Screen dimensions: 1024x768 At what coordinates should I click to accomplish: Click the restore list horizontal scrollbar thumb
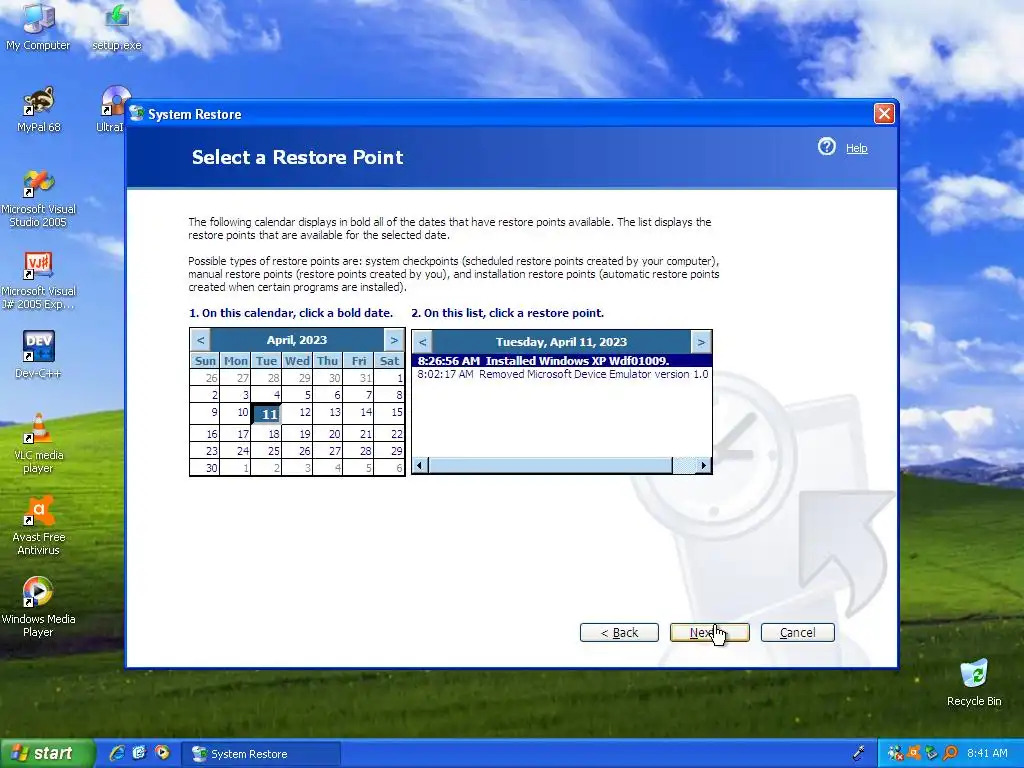(x=550, y=465)
